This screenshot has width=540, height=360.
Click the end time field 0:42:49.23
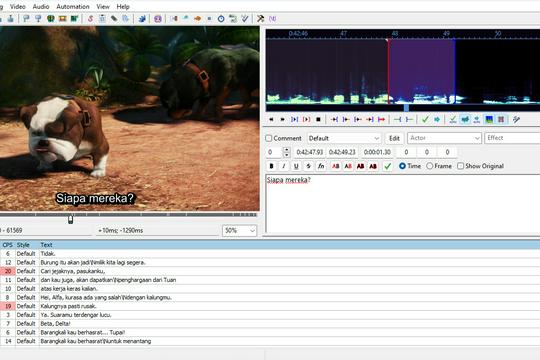click(x=342, y=152)
